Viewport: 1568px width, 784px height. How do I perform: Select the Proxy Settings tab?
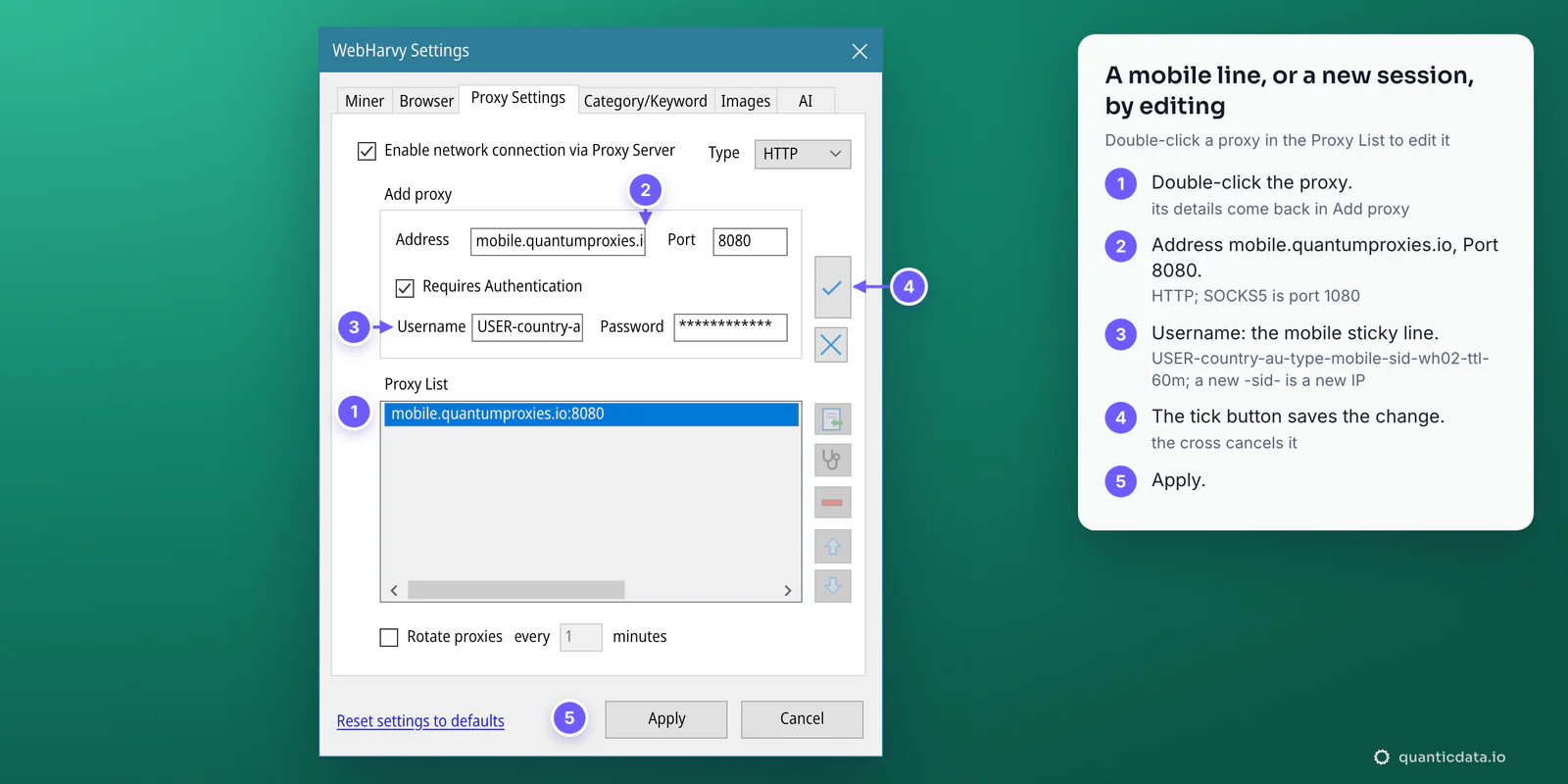(x=518, y=98)
